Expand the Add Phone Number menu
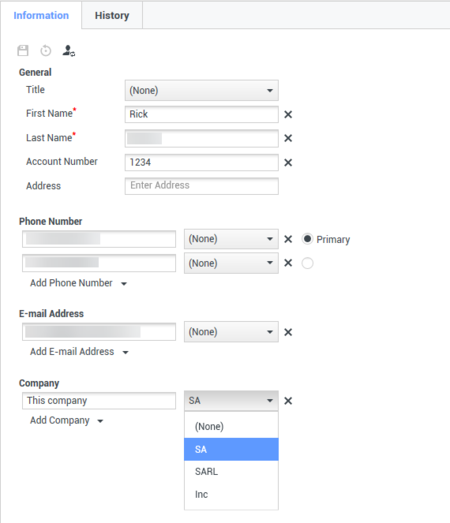 pos(78,283)
